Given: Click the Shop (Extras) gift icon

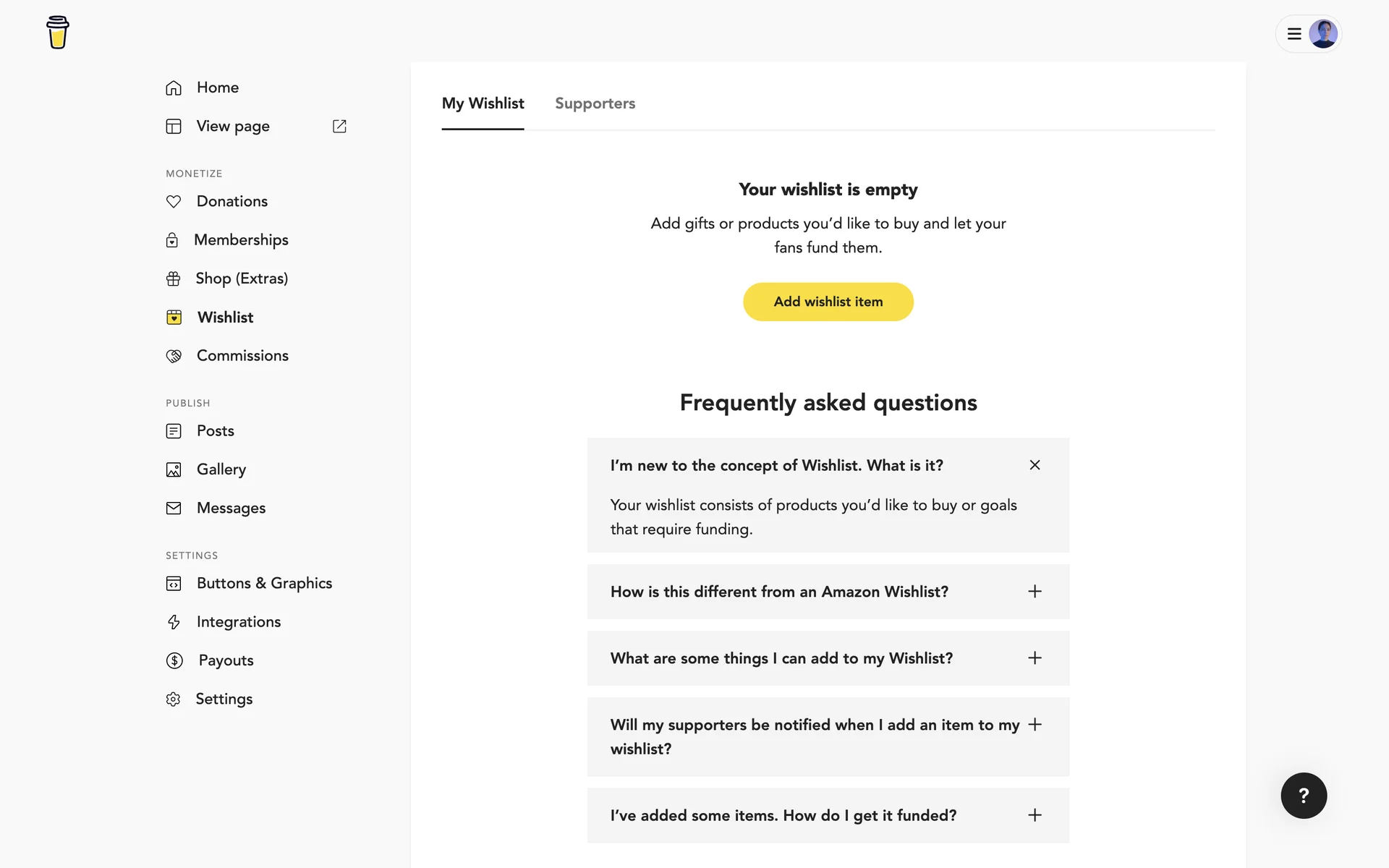Looking at the screenshot, I should 174,278.
